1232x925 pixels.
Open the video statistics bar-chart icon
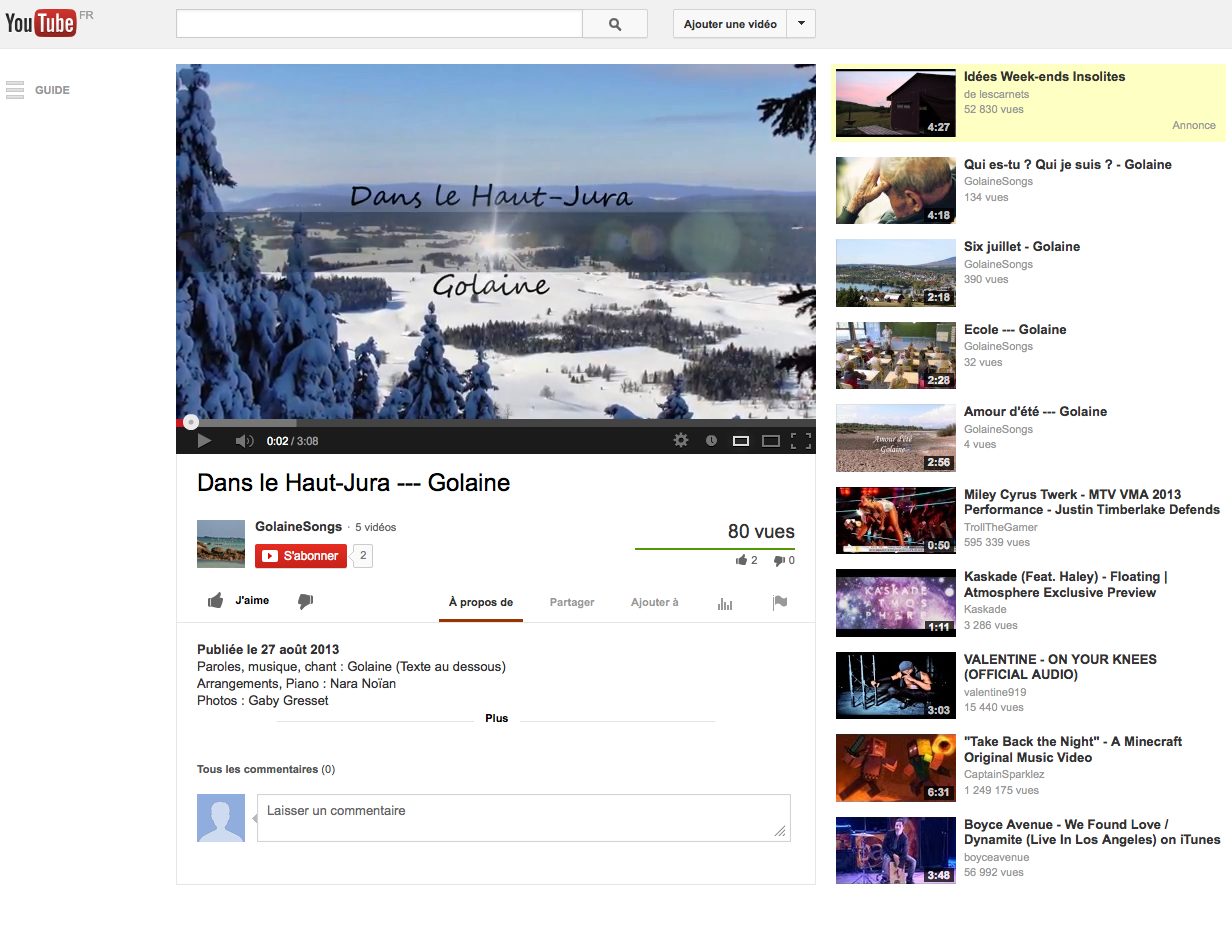[x=725, y=603]
